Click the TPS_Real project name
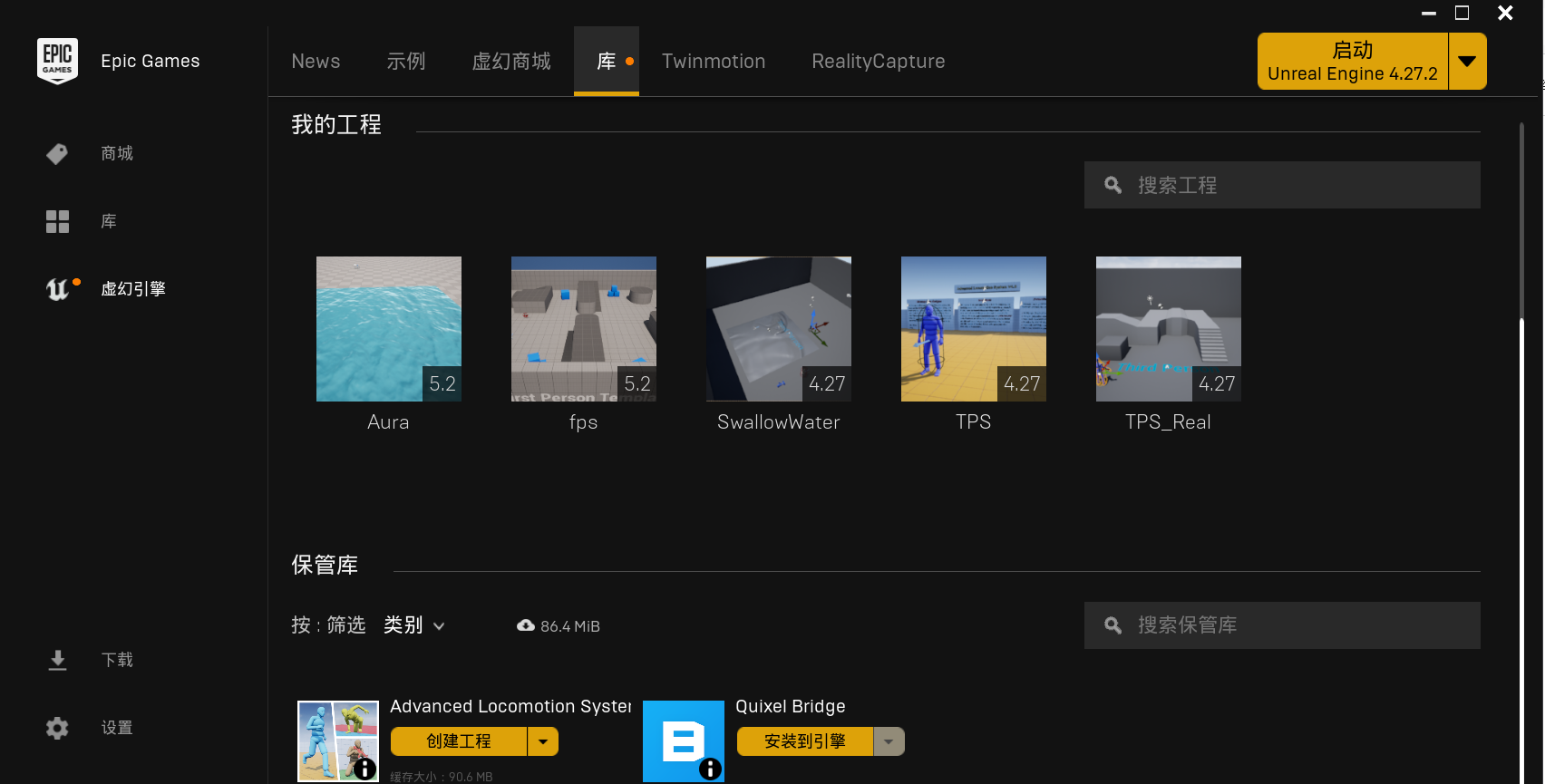 1168,422
